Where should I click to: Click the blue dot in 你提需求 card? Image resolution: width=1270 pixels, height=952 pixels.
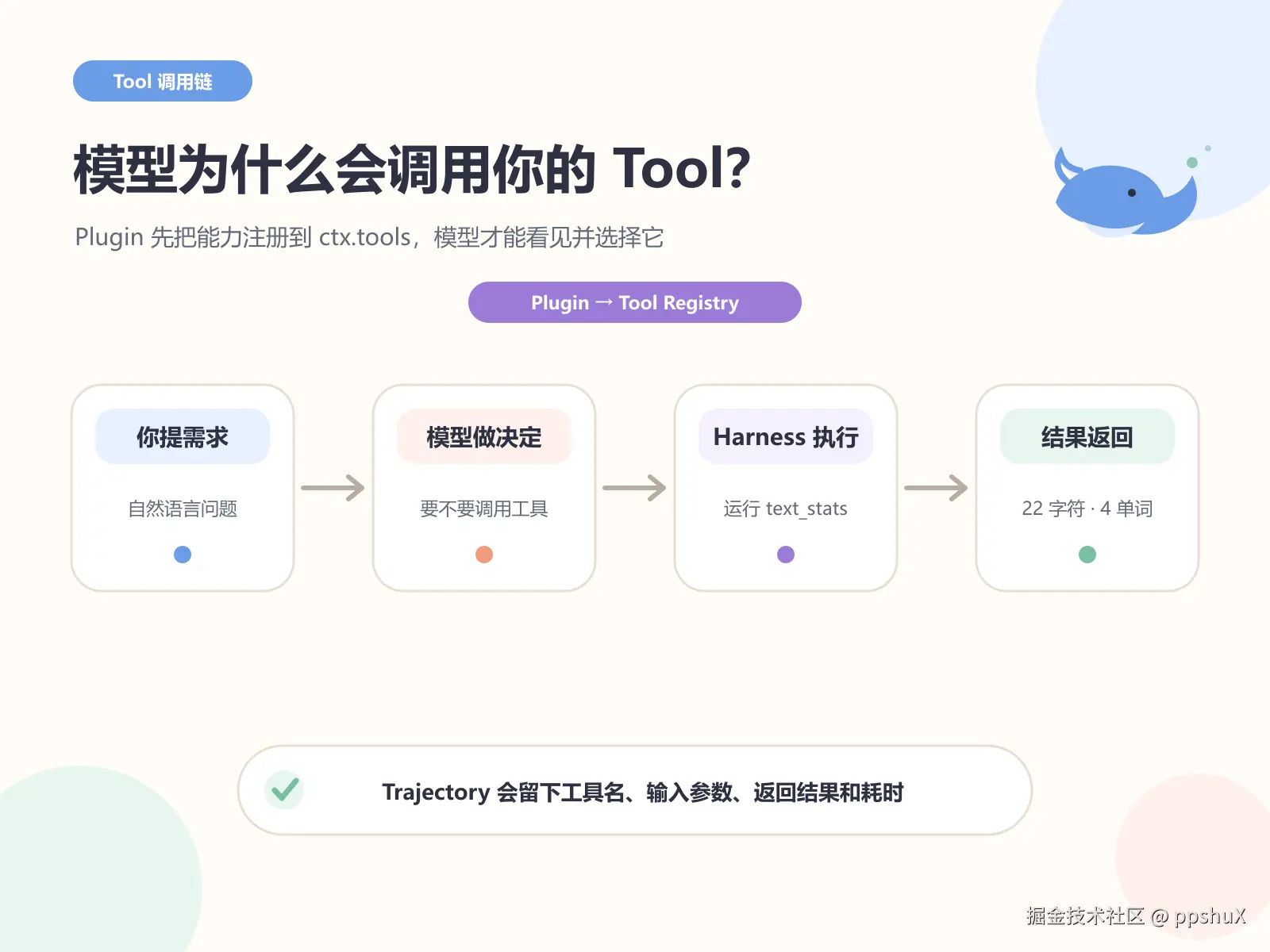click(183, 555)
